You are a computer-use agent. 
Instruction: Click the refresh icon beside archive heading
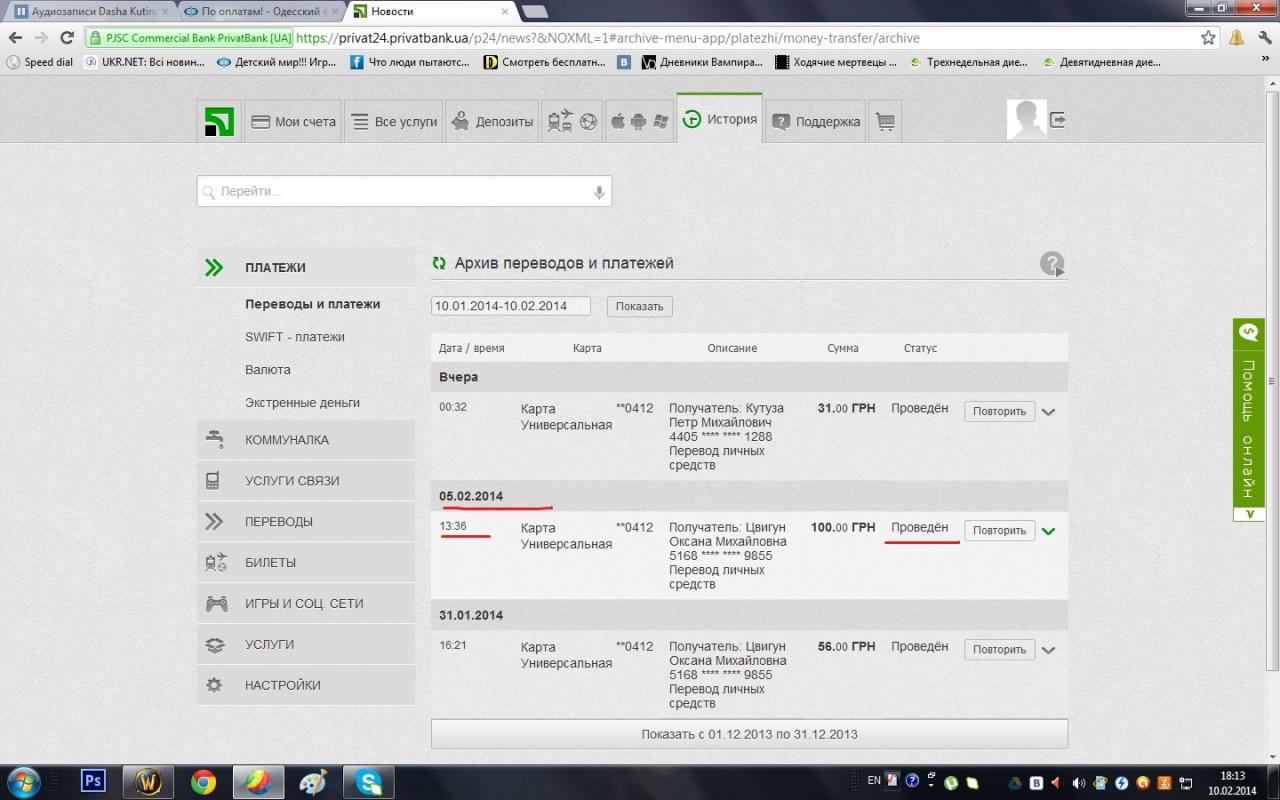[x=439, y=264]
